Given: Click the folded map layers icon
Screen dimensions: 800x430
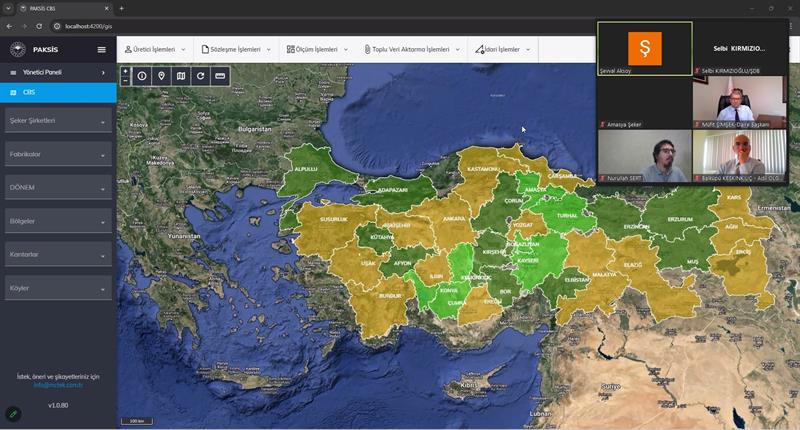Looking at the screenshot, I should [x=181, y=76].
